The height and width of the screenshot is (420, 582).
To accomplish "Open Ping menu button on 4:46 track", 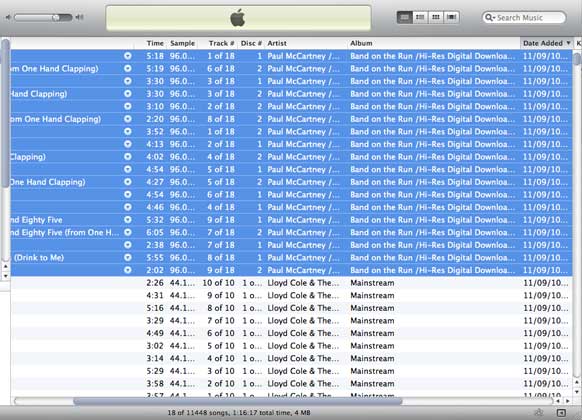I will [x=128, y=207].
